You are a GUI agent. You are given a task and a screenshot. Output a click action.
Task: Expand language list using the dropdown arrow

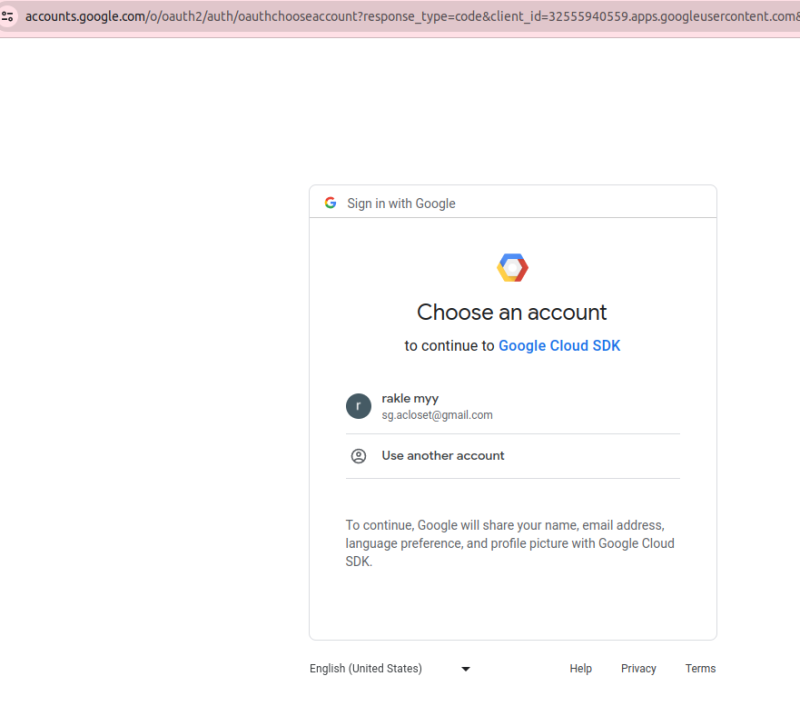(466, 669)
